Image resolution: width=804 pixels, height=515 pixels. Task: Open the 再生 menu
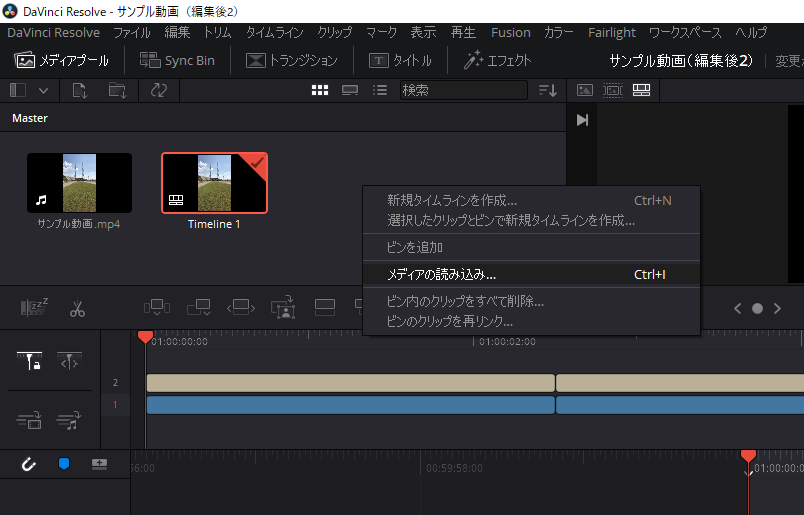click(464, 32)
